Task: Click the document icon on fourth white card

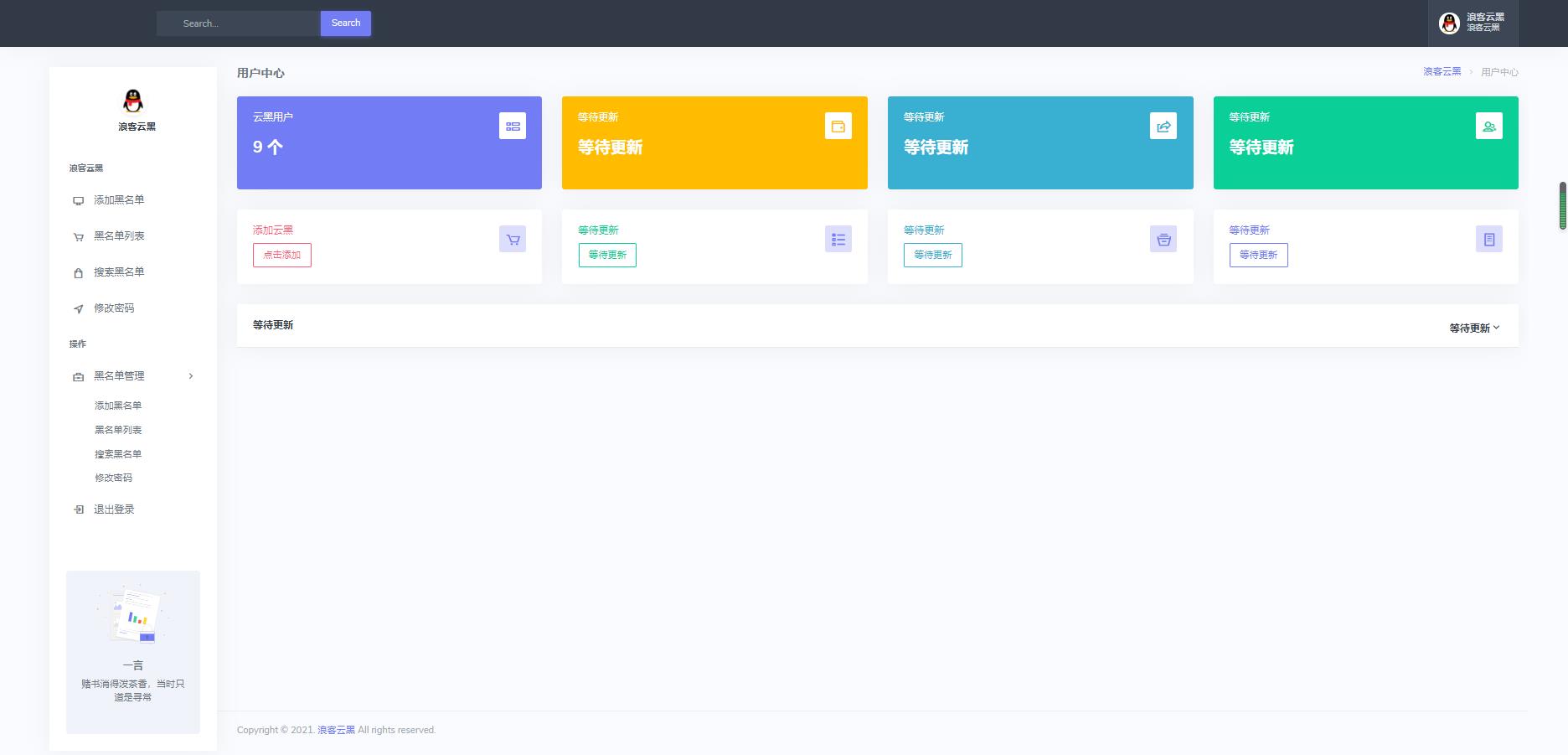Action: point(1488,240)
